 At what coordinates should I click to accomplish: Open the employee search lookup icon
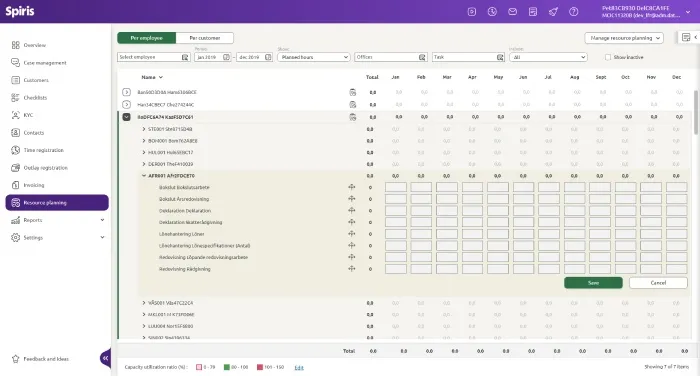[x=185, y=57]
